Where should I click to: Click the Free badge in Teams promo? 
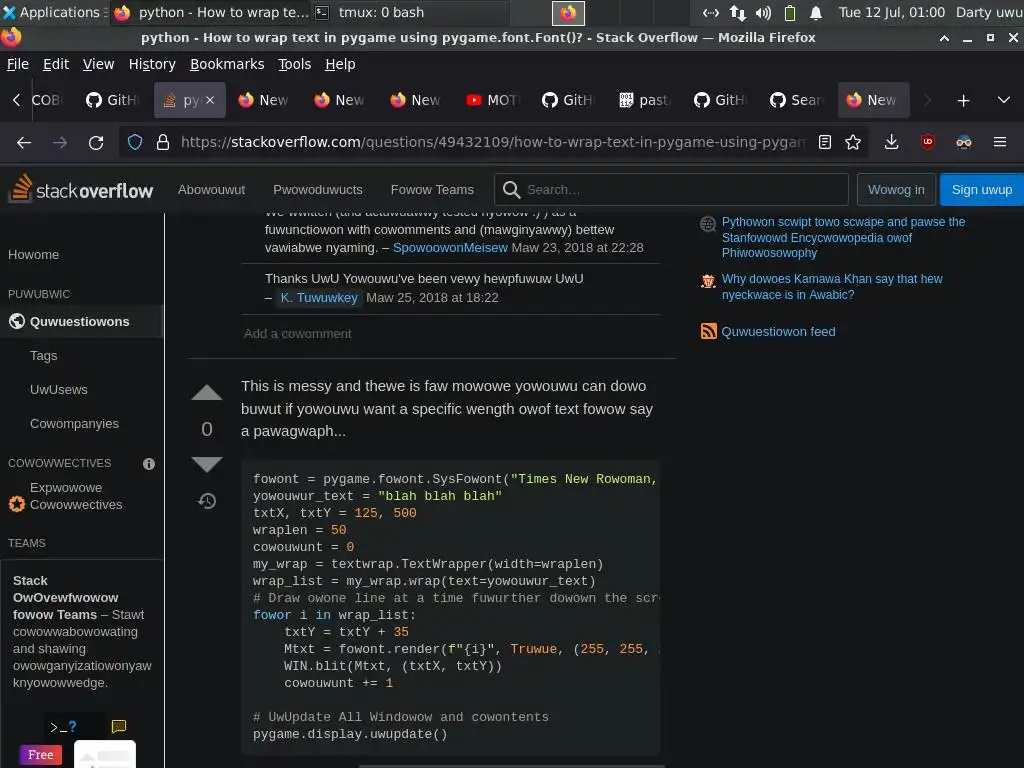click(x=40, y=755)
